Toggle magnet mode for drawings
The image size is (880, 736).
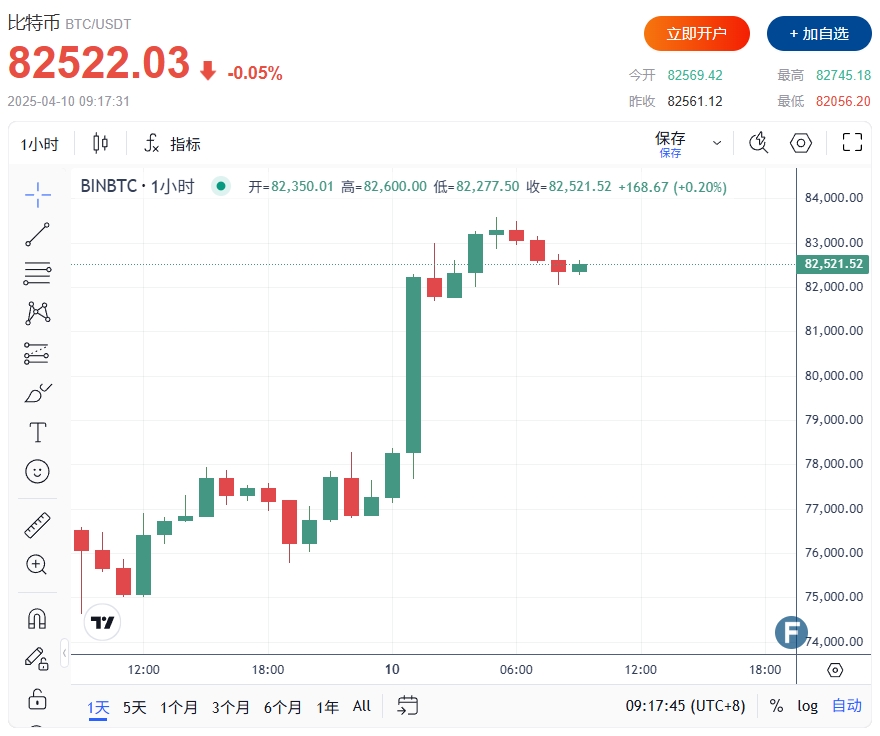[x=37, y=618]
